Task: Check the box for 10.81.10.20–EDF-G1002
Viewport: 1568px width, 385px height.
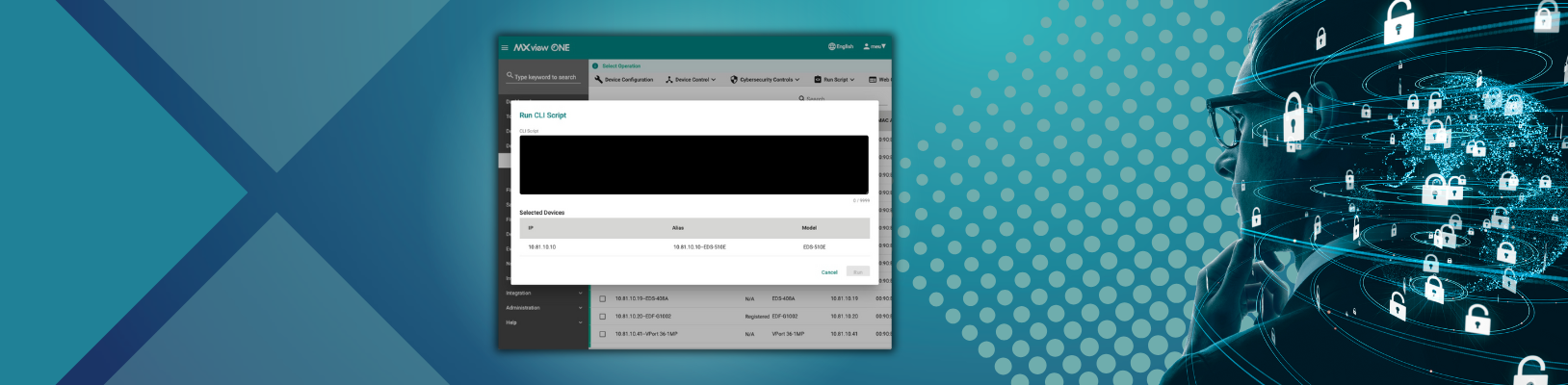Action: [x=603, y=316]
